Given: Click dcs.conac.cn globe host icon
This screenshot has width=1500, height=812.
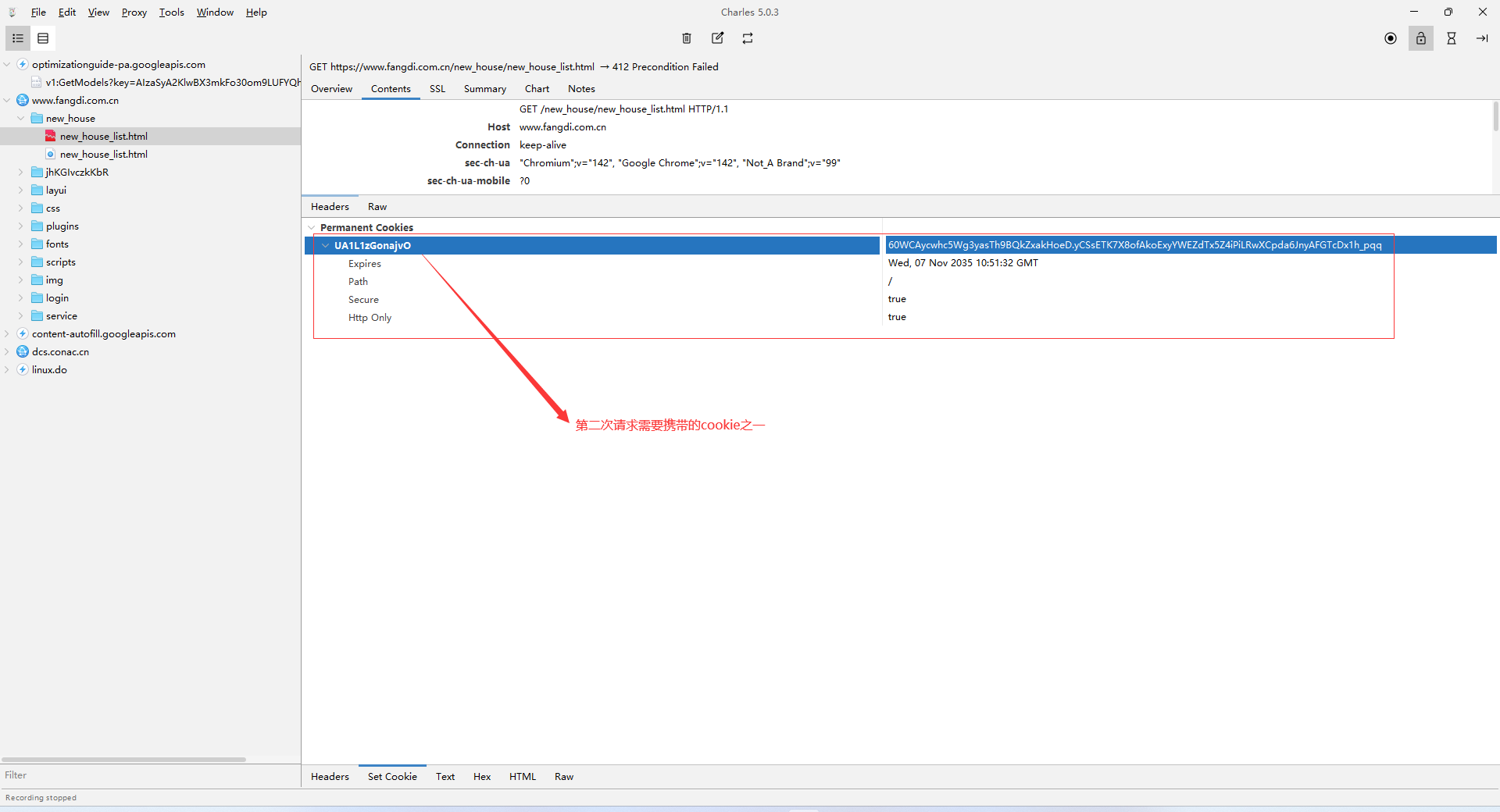Looking at the screenshot, I should tap(23, 352).
